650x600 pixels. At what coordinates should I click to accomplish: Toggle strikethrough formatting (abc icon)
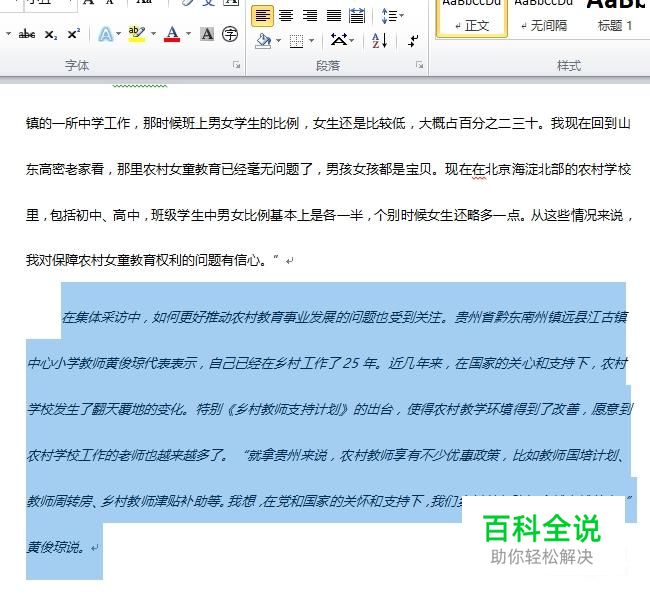point(27,34)
